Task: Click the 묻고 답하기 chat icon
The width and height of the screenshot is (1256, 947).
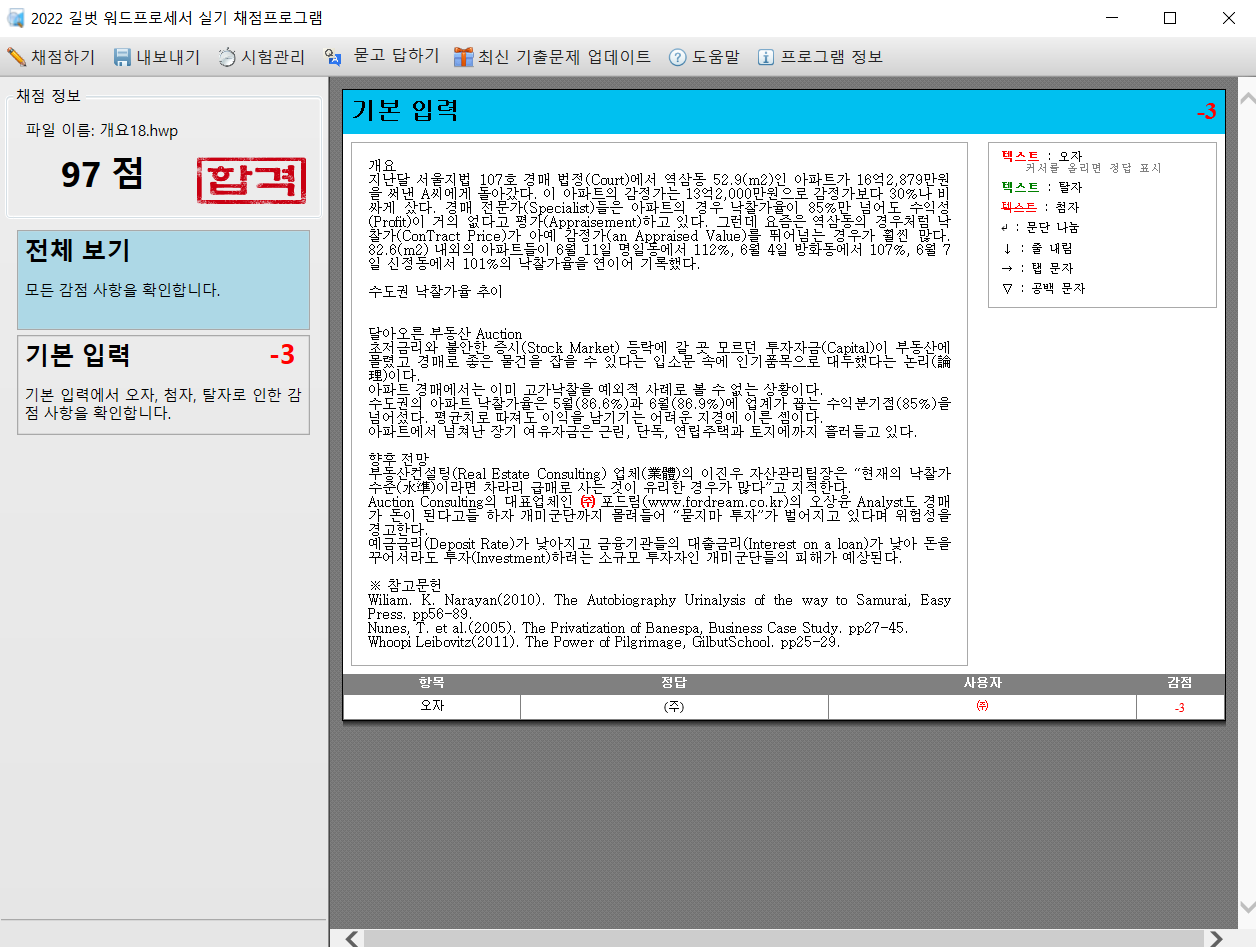Action: tap(334, 57)
